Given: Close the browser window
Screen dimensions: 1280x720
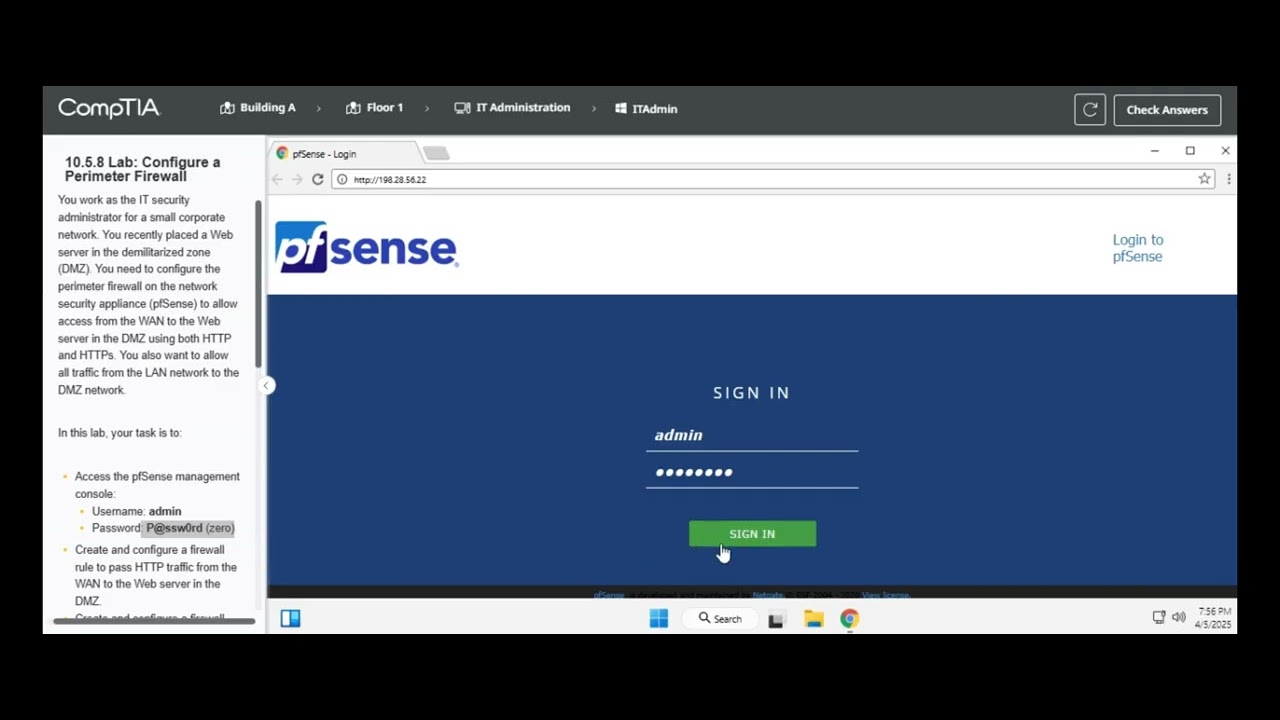Looking at the screenshot, I should tap(1225, 151).
